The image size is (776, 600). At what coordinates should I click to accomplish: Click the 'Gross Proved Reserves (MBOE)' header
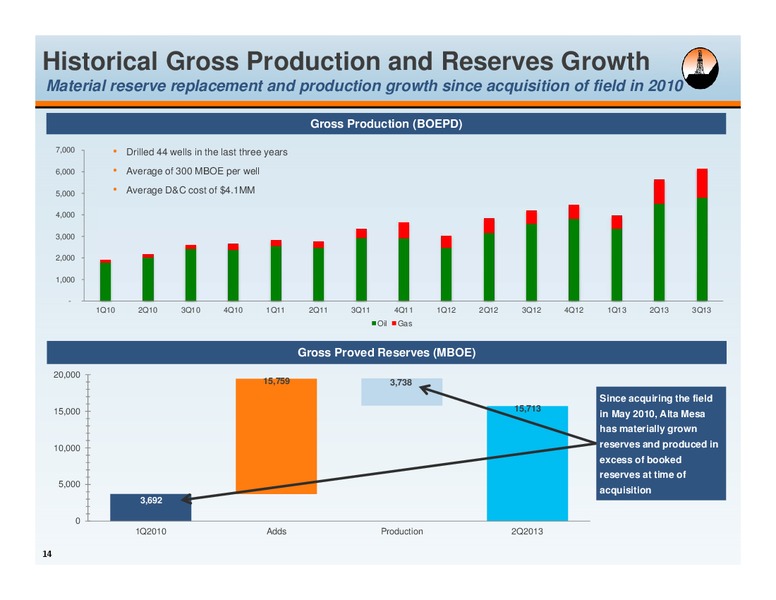(387, 352)
